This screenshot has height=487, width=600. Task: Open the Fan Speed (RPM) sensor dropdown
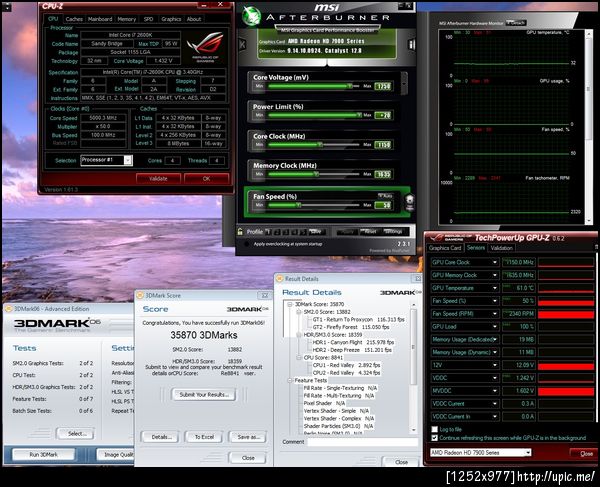(x=494, y=314)
